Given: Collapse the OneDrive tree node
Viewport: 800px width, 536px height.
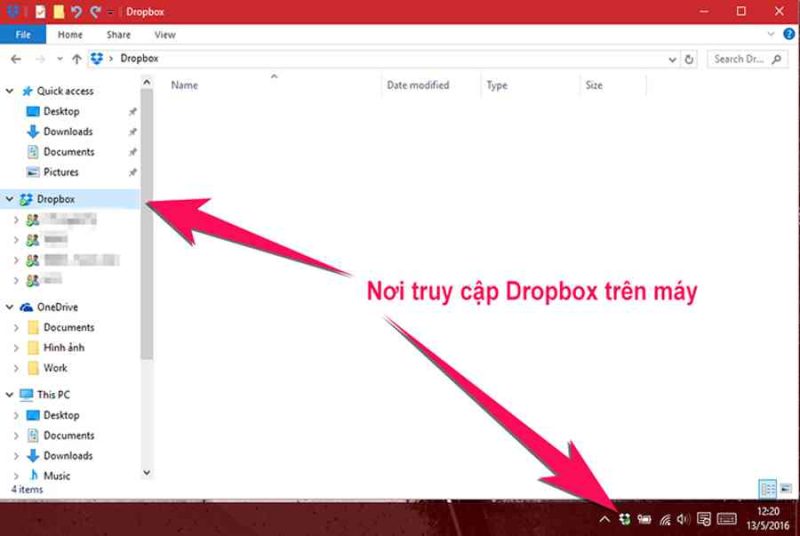Looking at the screenshot, I should pyautogui.click(x=10, y=307).
